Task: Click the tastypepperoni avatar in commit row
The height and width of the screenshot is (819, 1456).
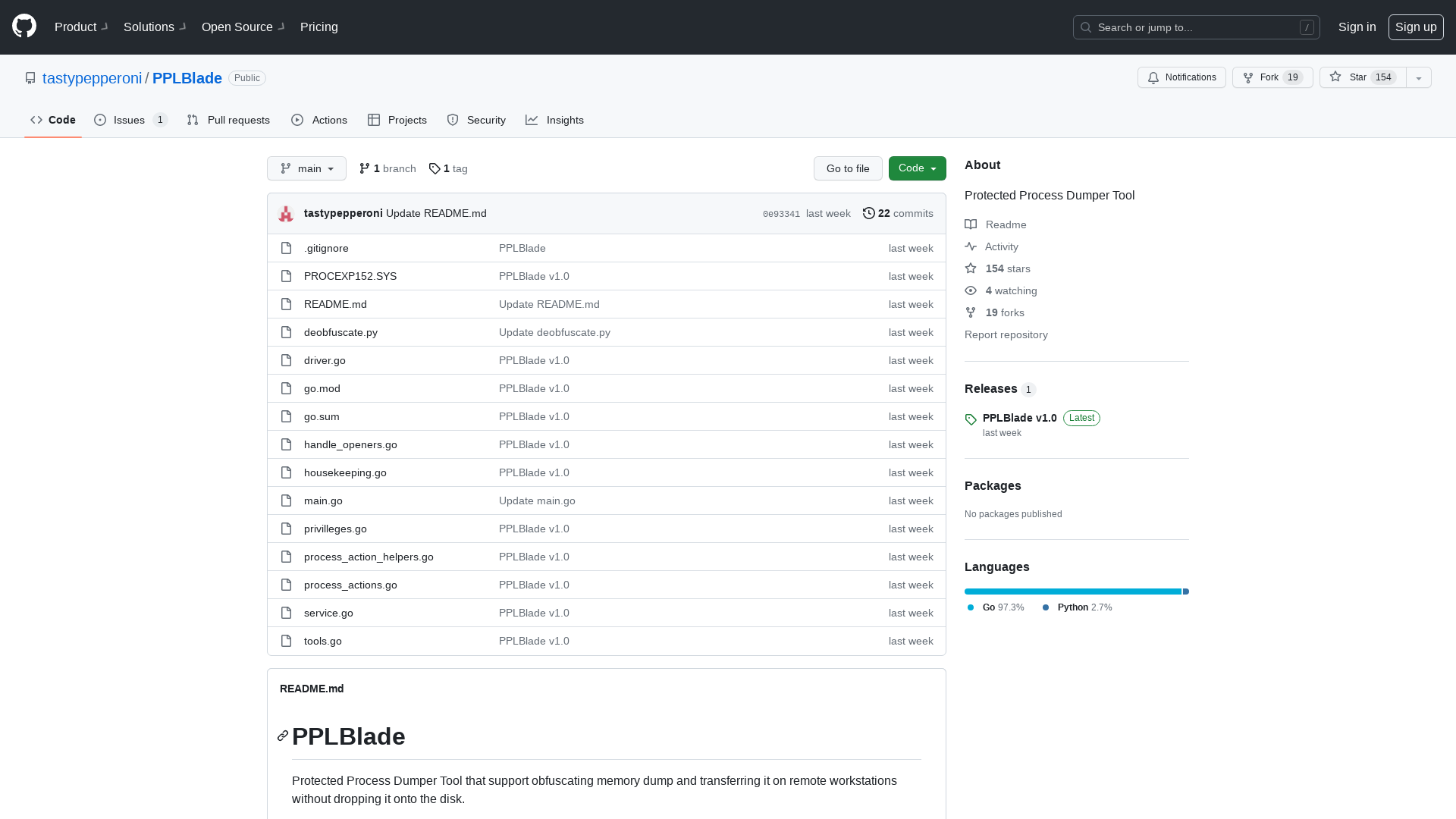Action: pos(286,214)
